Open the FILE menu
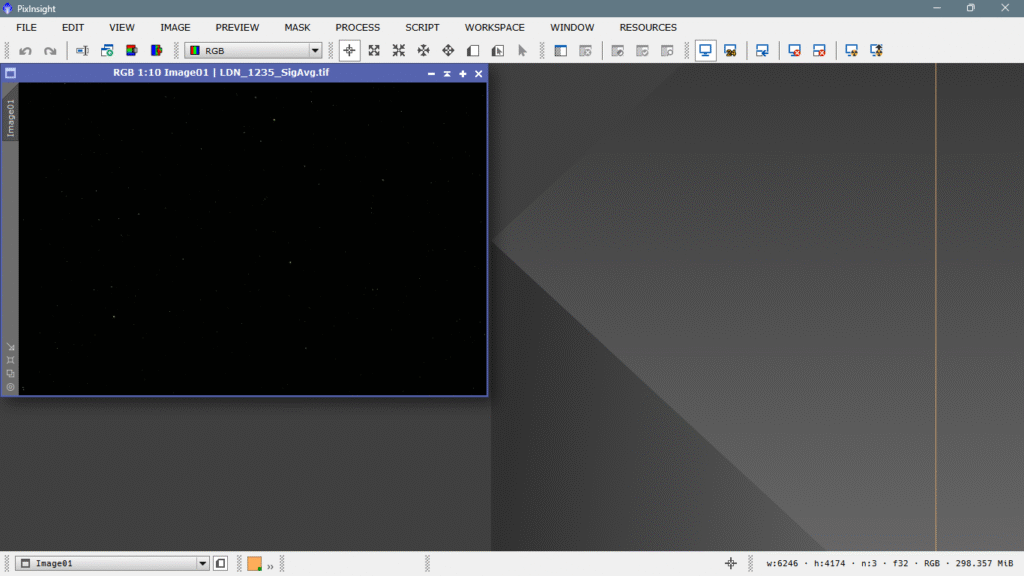Screen dimensions: 1024x576 point(26,27)
